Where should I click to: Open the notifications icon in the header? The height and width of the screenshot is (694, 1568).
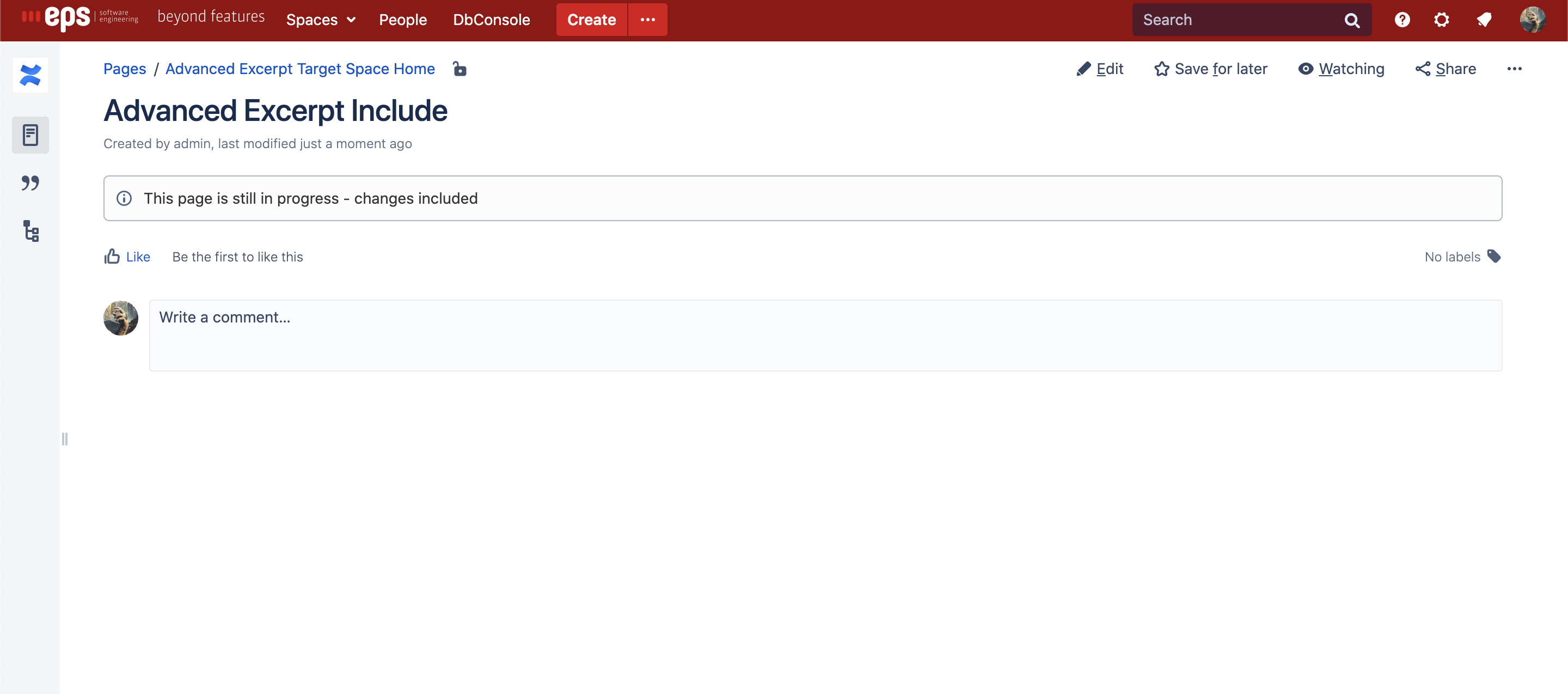pyautogui.click(x=1484, y=20)
